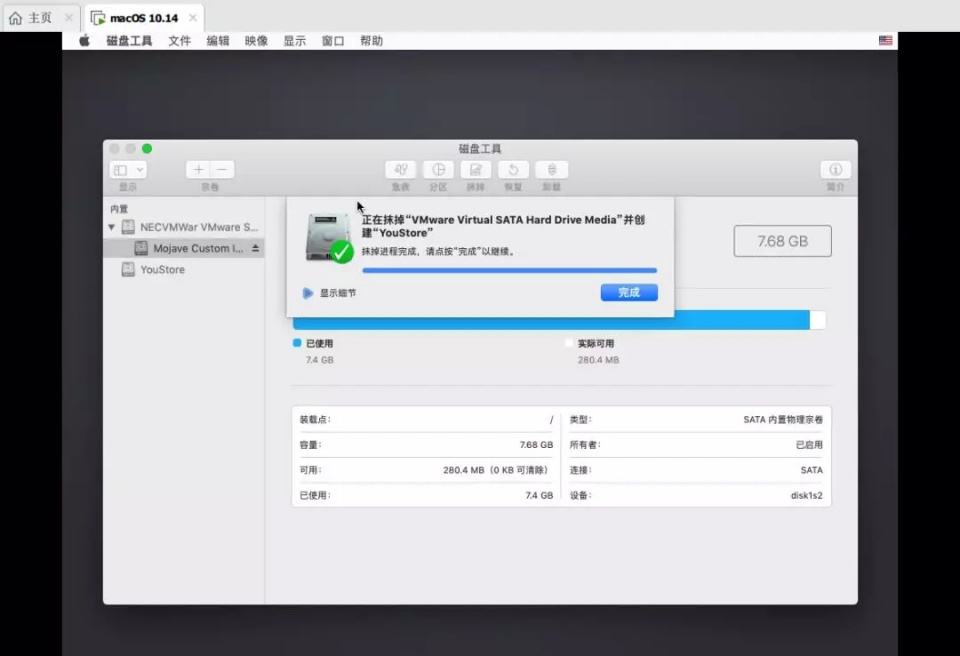The image size is (960, 656).
Task: Click the Restore (恢复) toolbar icon
Action: click(x=513, y=169)
